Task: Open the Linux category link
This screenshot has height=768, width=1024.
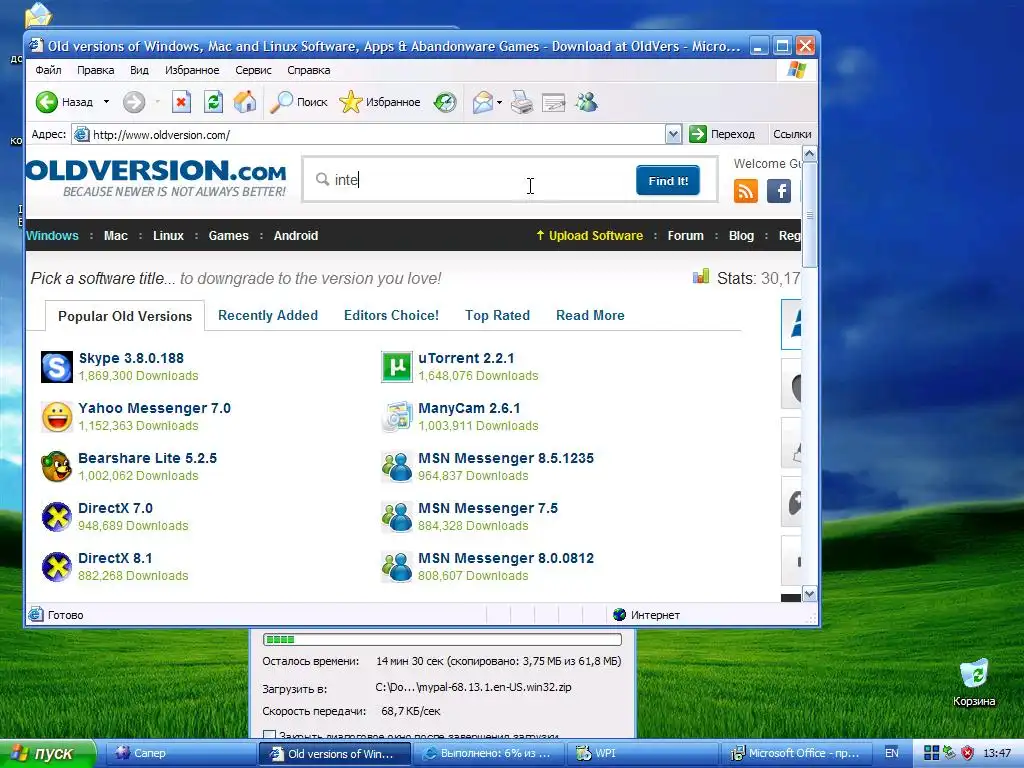Action: (x=168, y=236)
